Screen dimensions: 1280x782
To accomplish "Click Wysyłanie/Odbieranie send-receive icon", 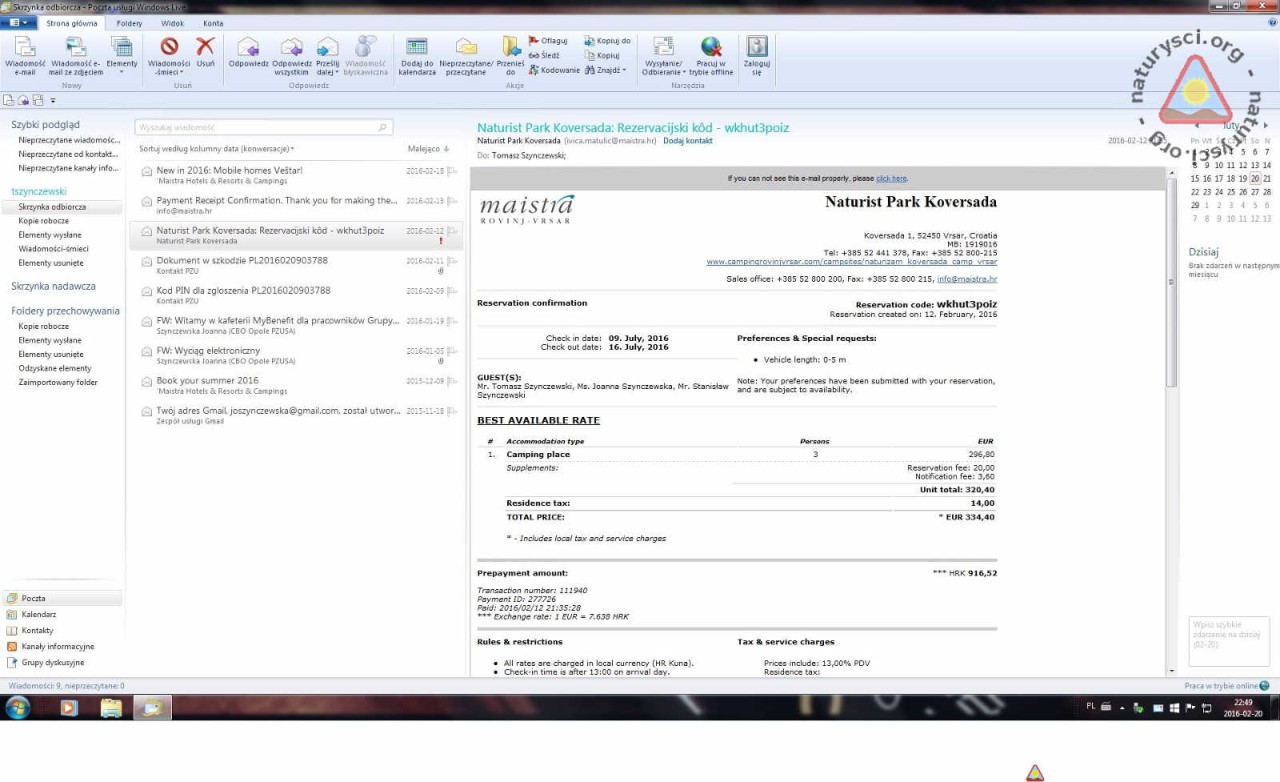I will point(662,56).
